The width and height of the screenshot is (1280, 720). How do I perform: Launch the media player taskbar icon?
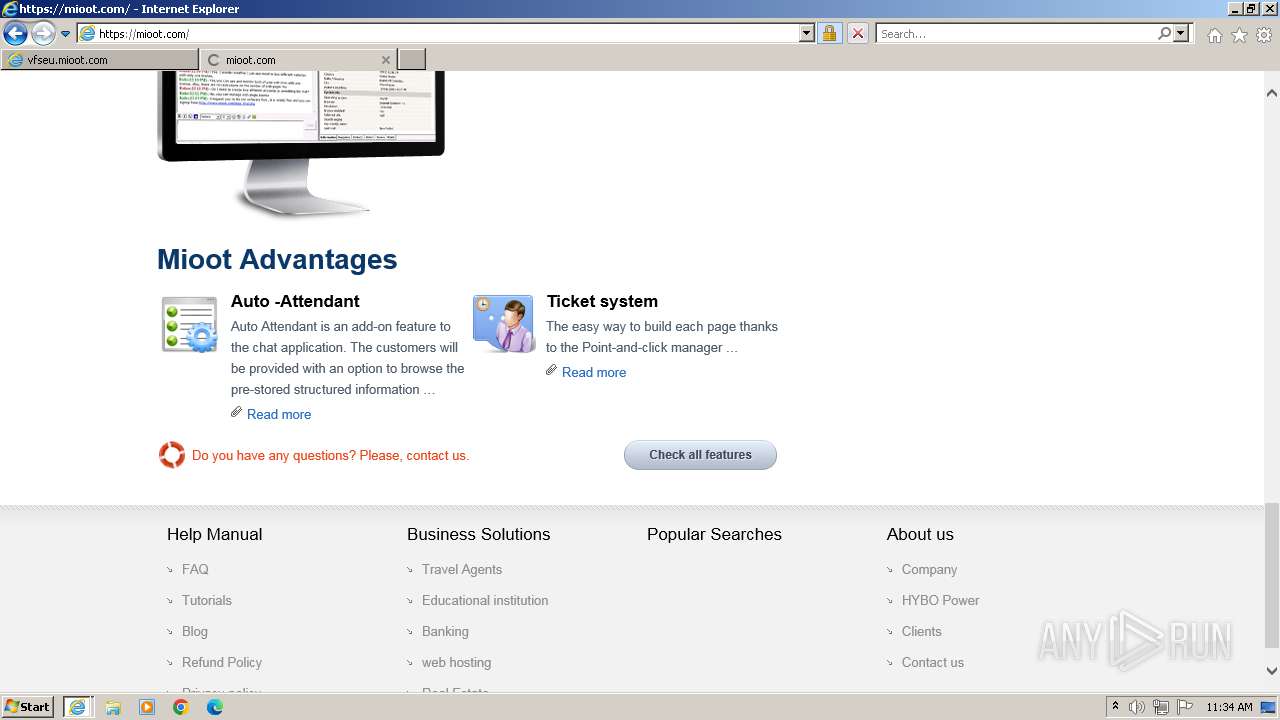(147, 707)
